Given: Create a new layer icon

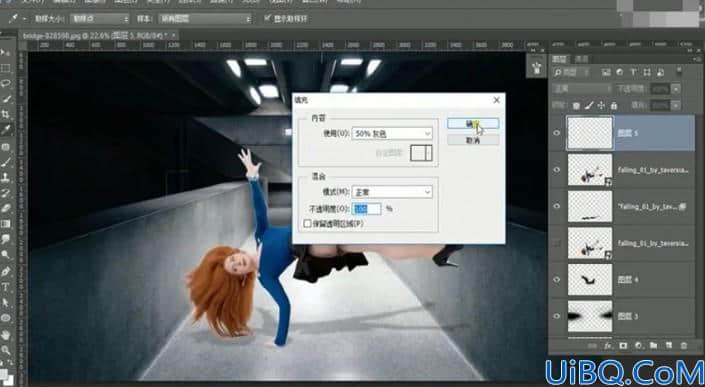Looking at the screenshot, I should tap(669, 346).
